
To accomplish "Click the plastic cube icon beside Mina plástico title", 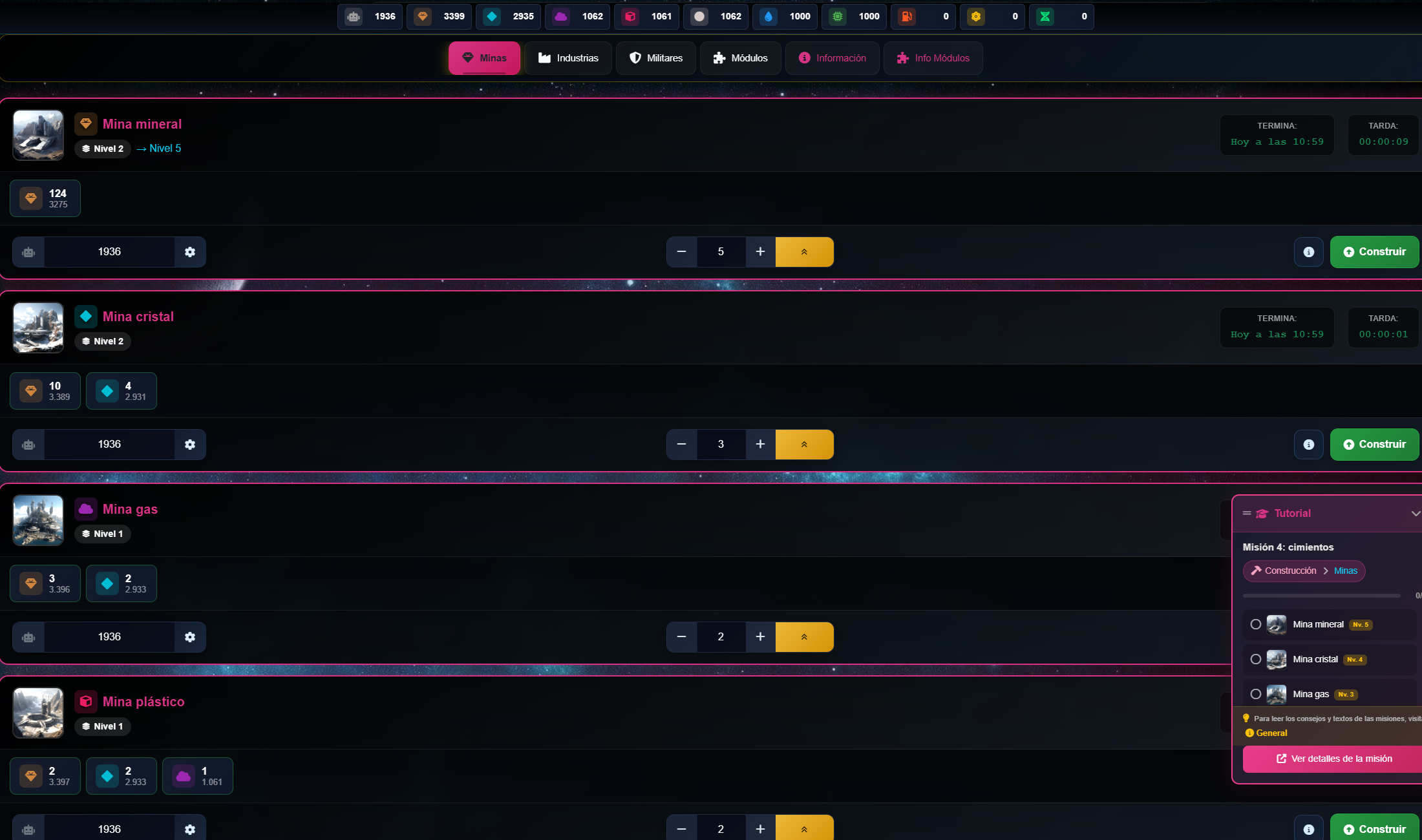I will [86, 702].
